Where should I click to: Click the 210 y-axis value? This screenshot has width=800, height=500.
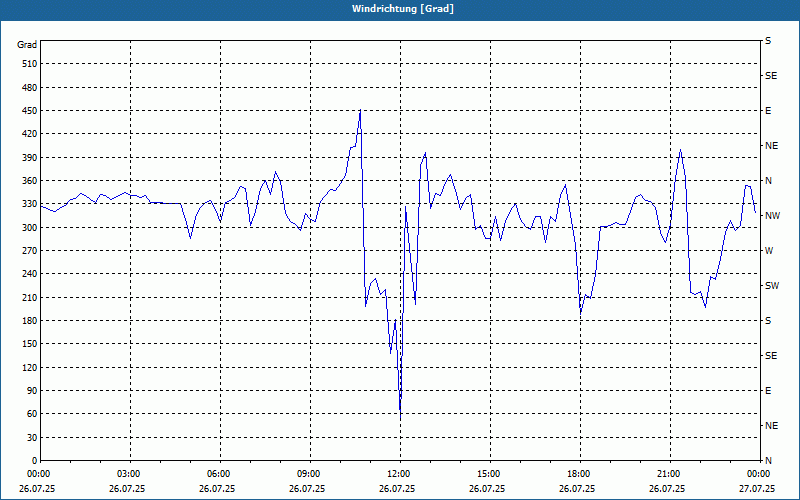point(30,297)
